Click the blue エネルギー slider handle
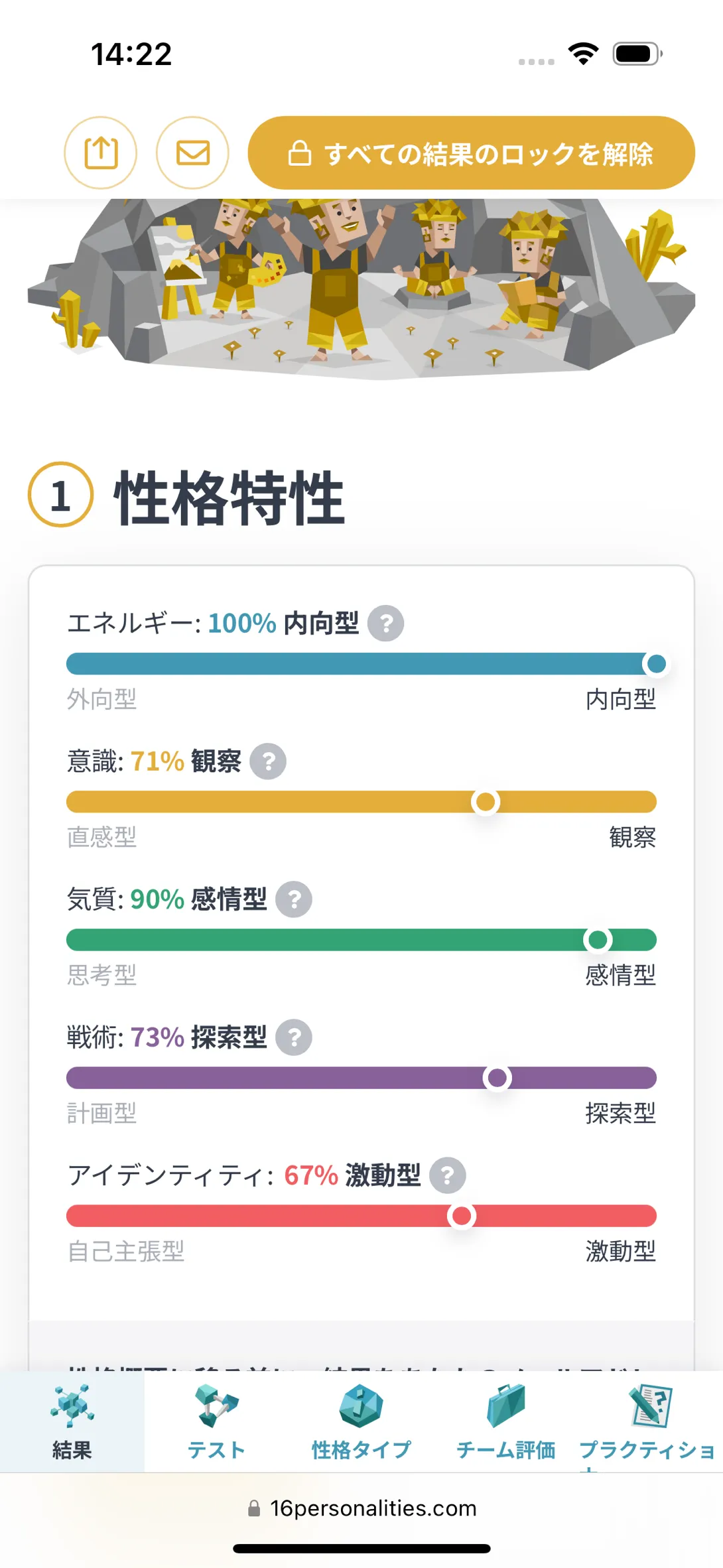Screen dimensions: 723x1568 point(656,664)
